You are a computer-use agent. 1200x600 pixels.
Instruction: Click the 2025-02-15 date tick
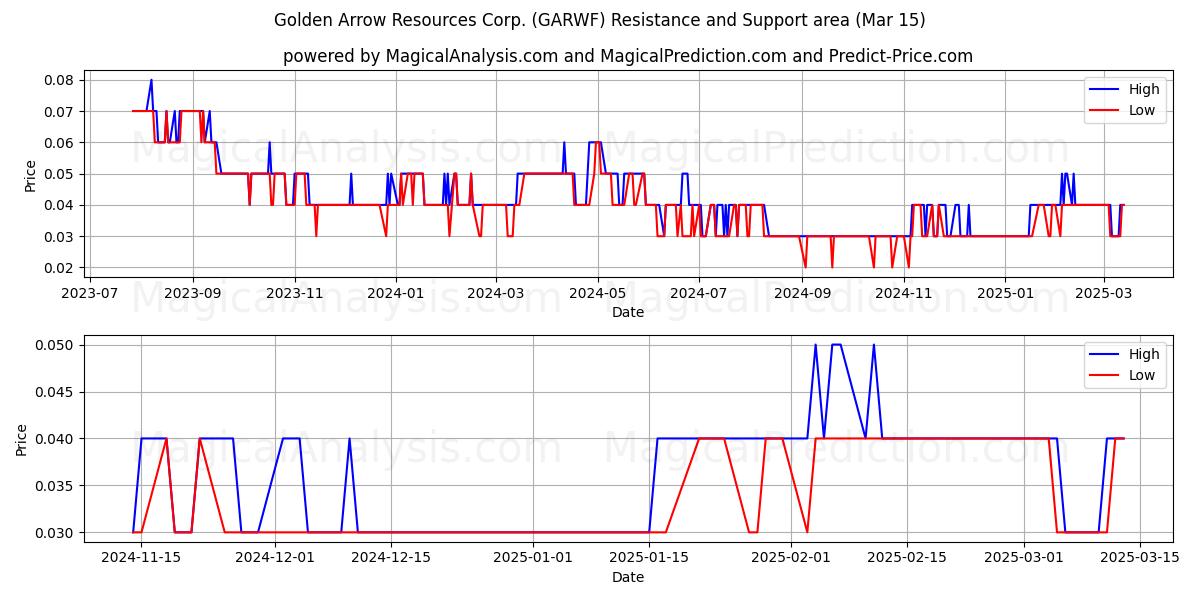click(907, 558)
